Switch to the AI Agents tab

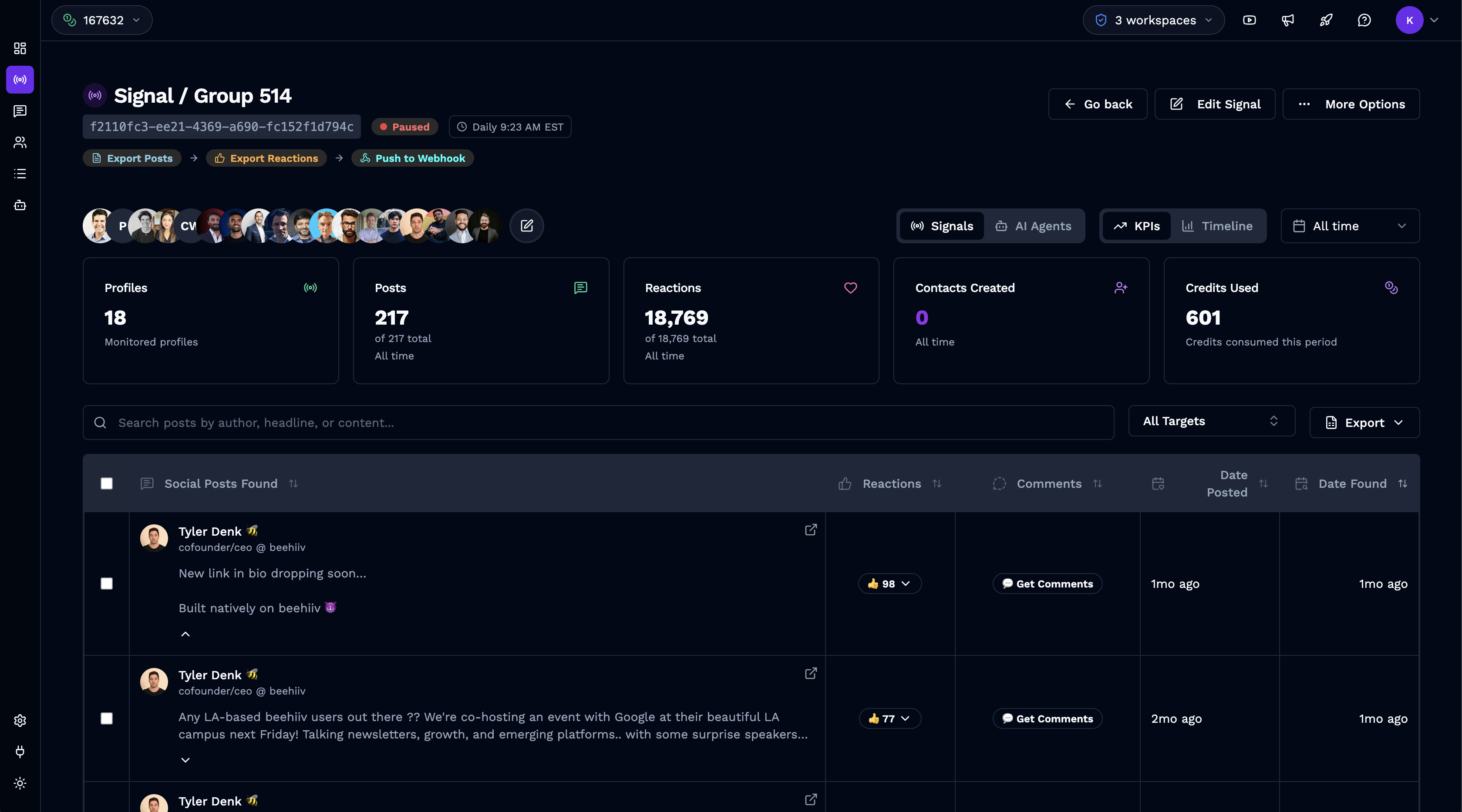tap(1034, 225)
